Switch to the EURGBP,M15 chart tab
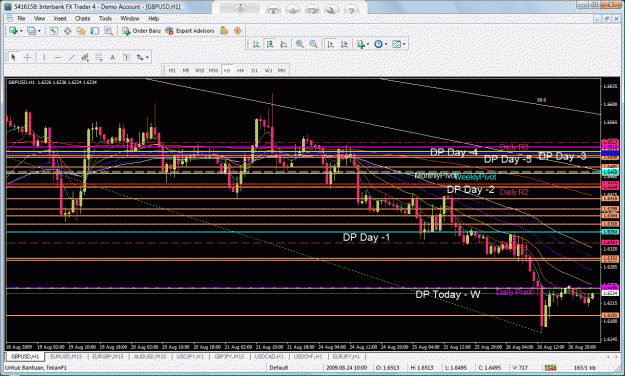Viewport: 625px width, 376px height. (x=108, y=356)
